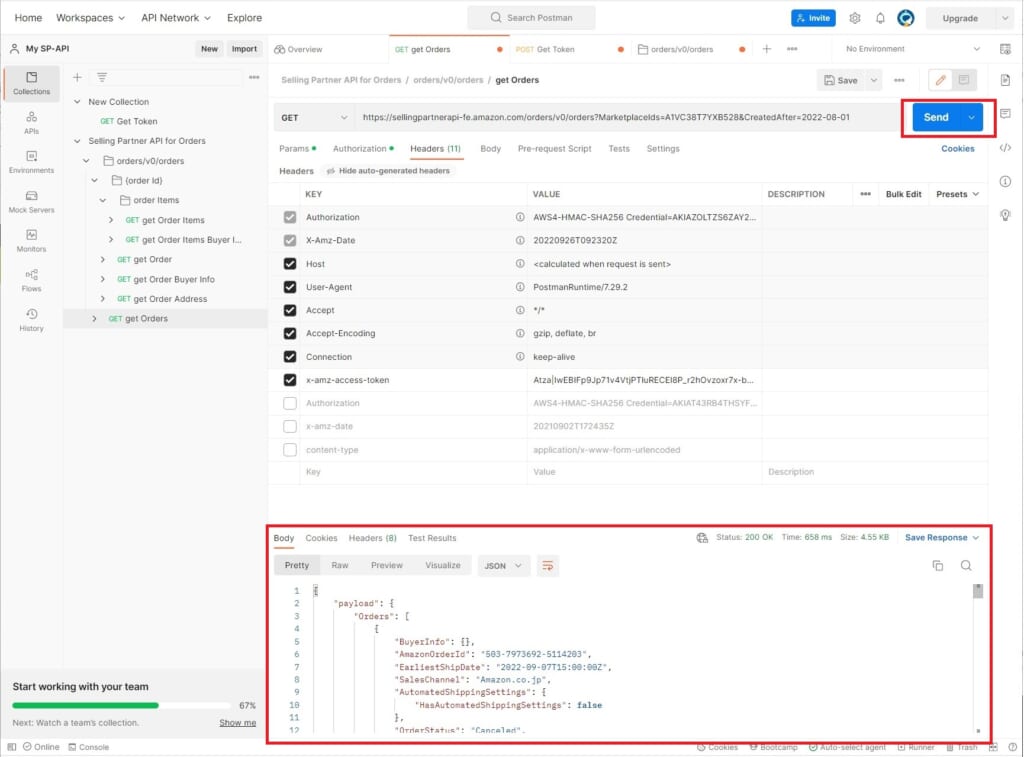Open the Save options dropdown arrow
The width and height of the screenshot is (1024, 757).
(874, 80)
